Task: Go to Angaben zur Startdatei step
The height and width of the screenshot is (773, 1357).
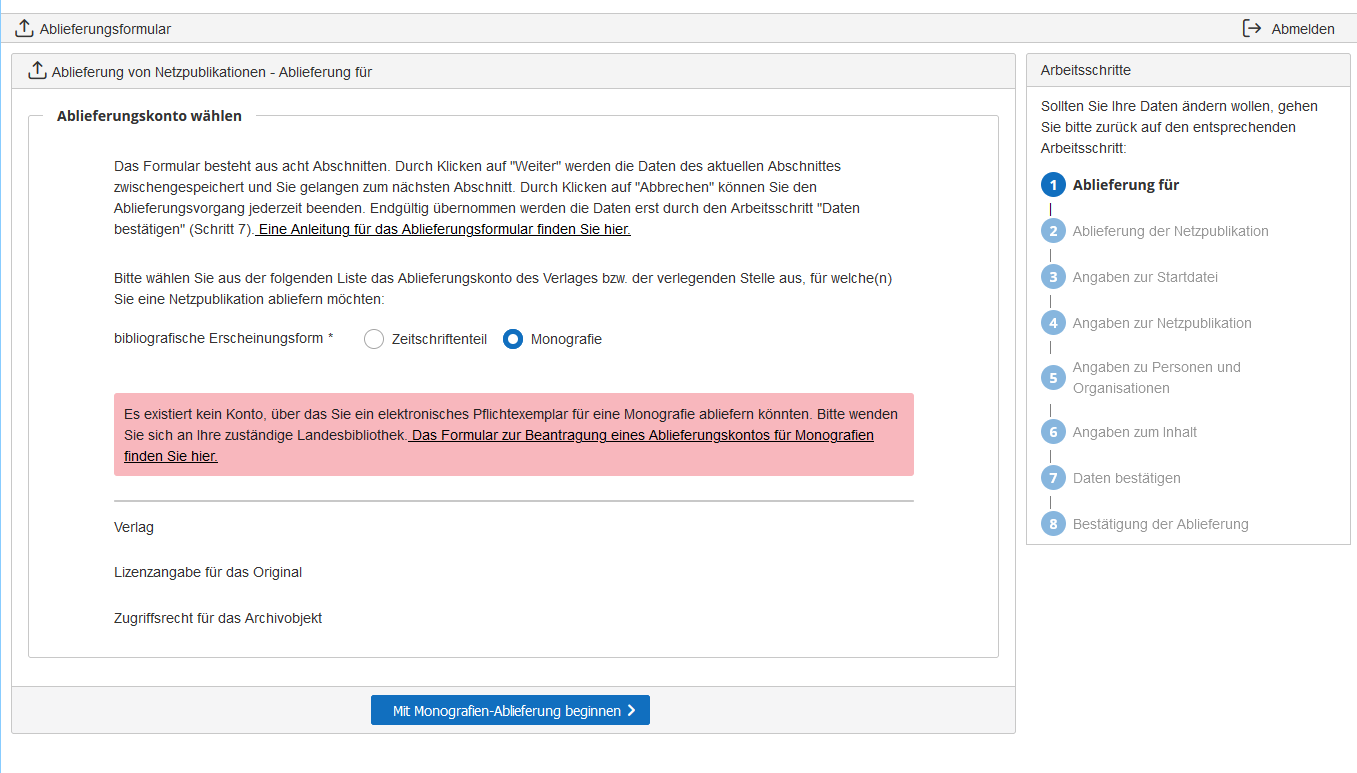Action: coord(1145,277)
